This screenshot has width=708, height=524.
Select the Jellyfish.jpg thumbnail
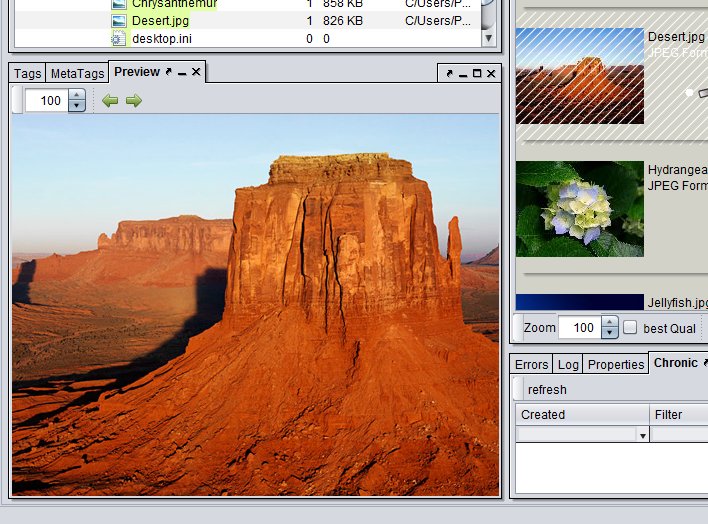tap(580, 302)
